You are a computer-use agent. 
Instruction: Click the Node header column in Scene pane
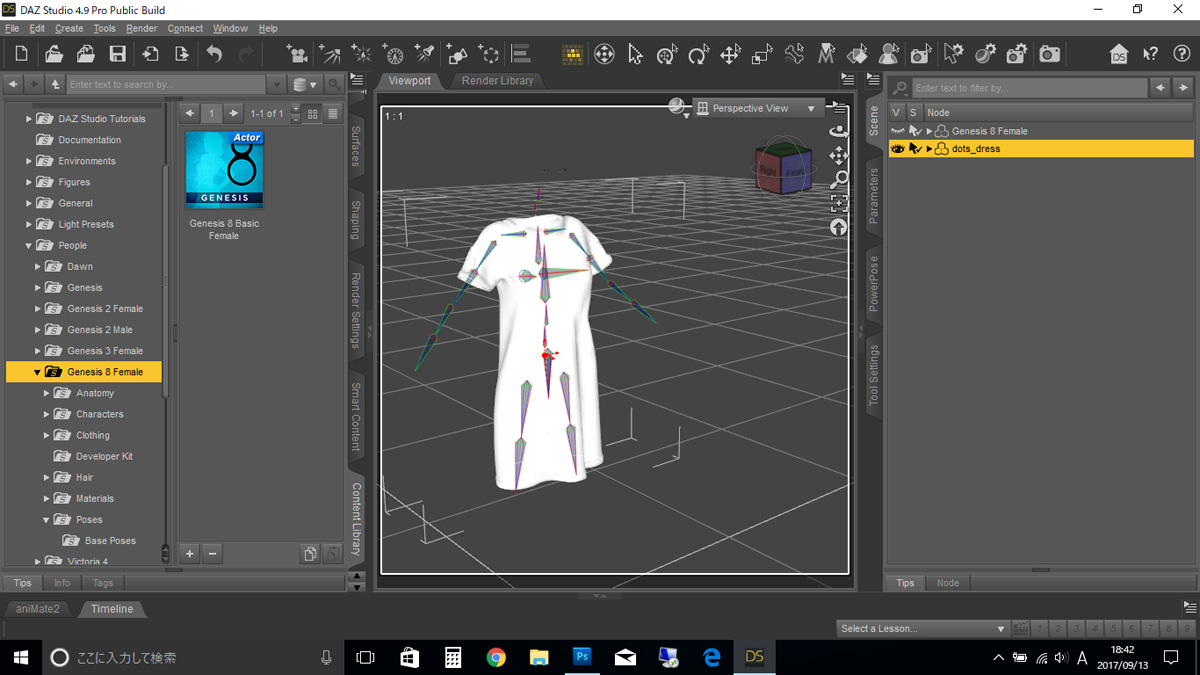[1058, 113]
